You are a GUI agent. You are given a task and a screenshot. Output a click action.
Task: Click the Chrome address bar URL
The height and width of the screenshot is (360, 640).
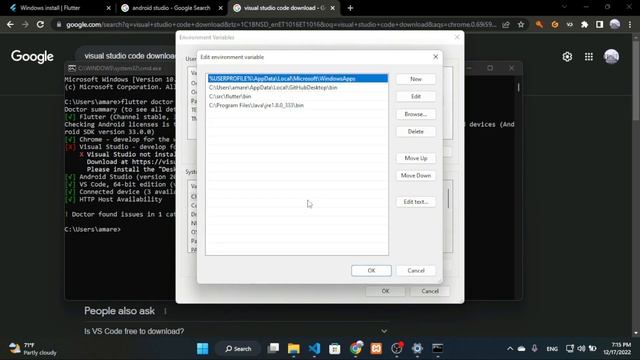click(x=281, y=24)
